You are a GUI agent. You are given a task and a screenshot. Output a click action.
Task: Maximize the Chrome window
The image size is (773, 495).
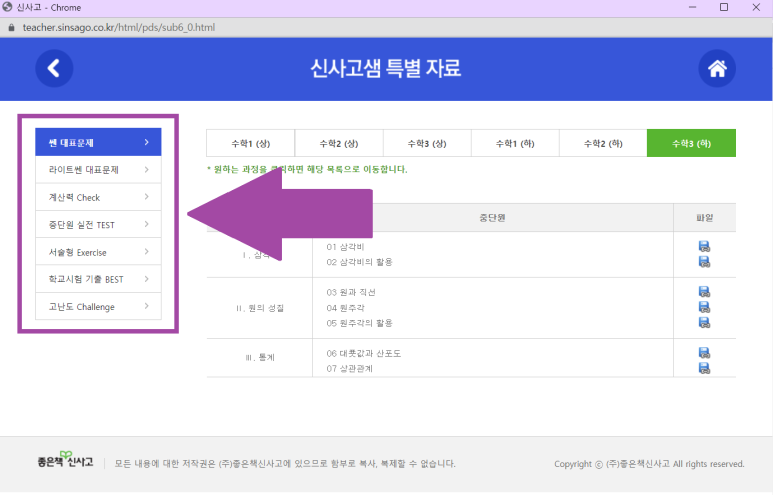[x=724, y=7]
